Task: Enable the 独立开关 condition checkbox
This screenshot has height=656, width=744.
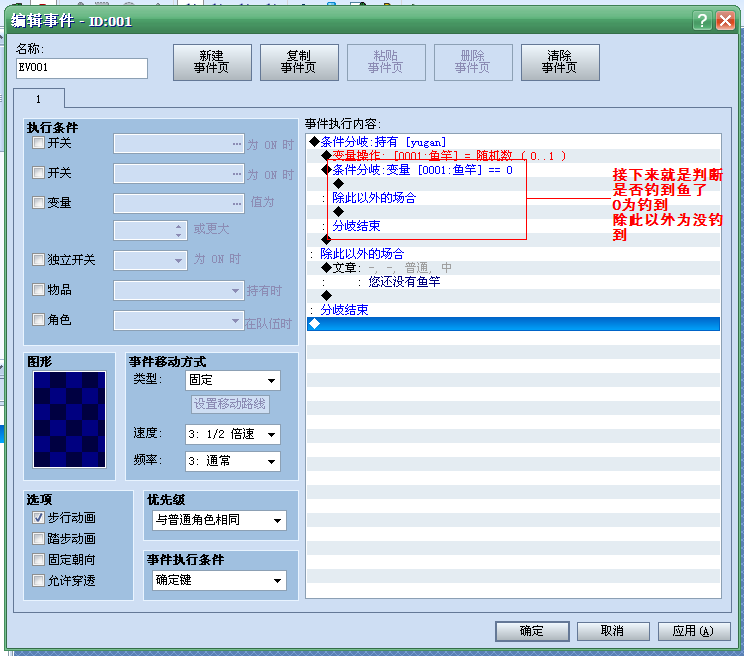Action: point(38,259)
